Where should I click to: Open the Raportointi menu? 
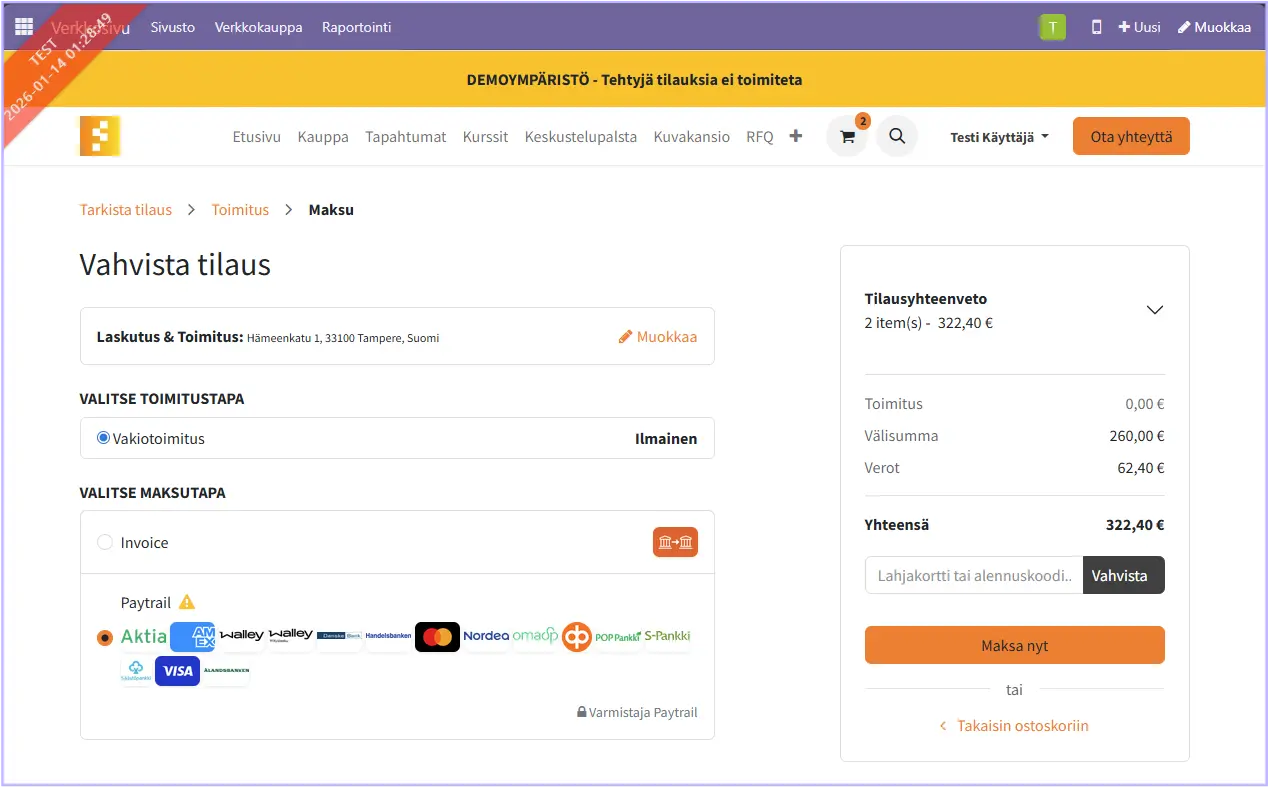pyautogui.click(x=356, y=27)
